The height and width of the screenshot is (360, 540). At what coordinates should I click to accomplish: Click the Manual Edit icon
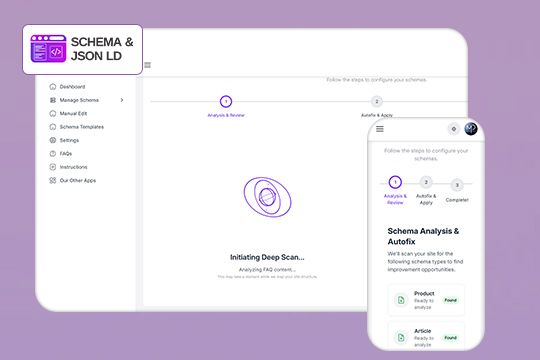tap(53, 113)
